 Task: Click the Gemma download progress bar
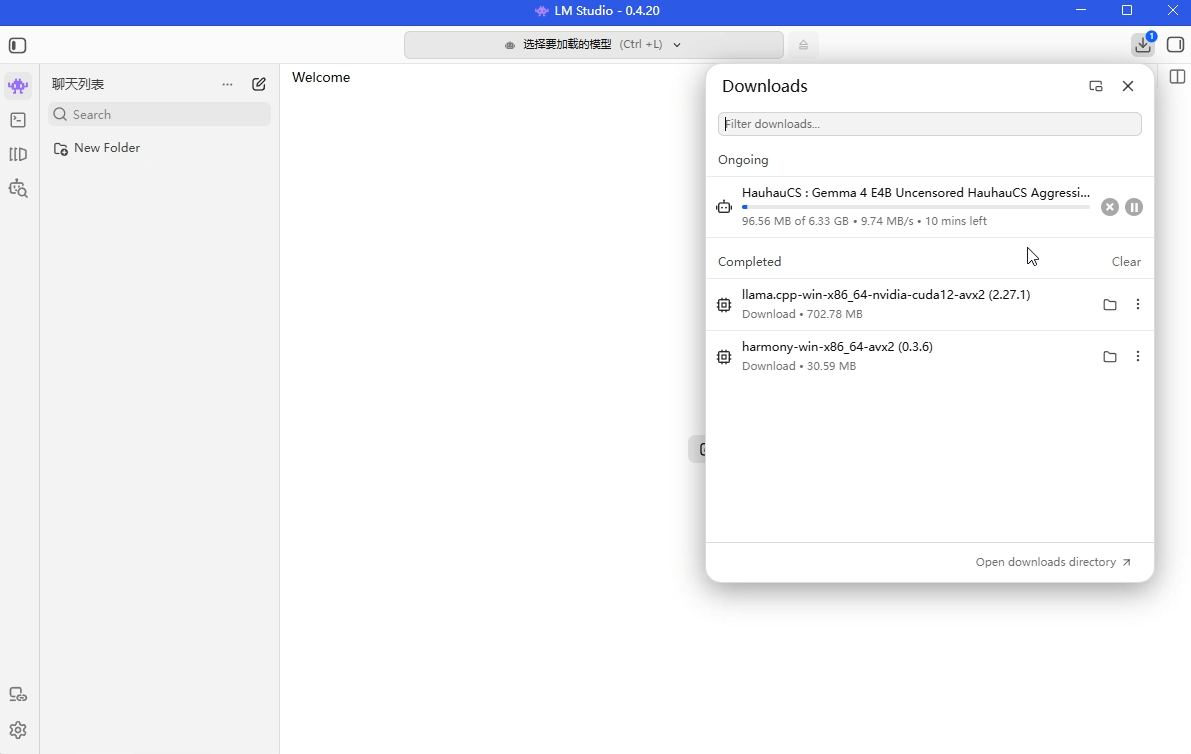tap(916, 207)
